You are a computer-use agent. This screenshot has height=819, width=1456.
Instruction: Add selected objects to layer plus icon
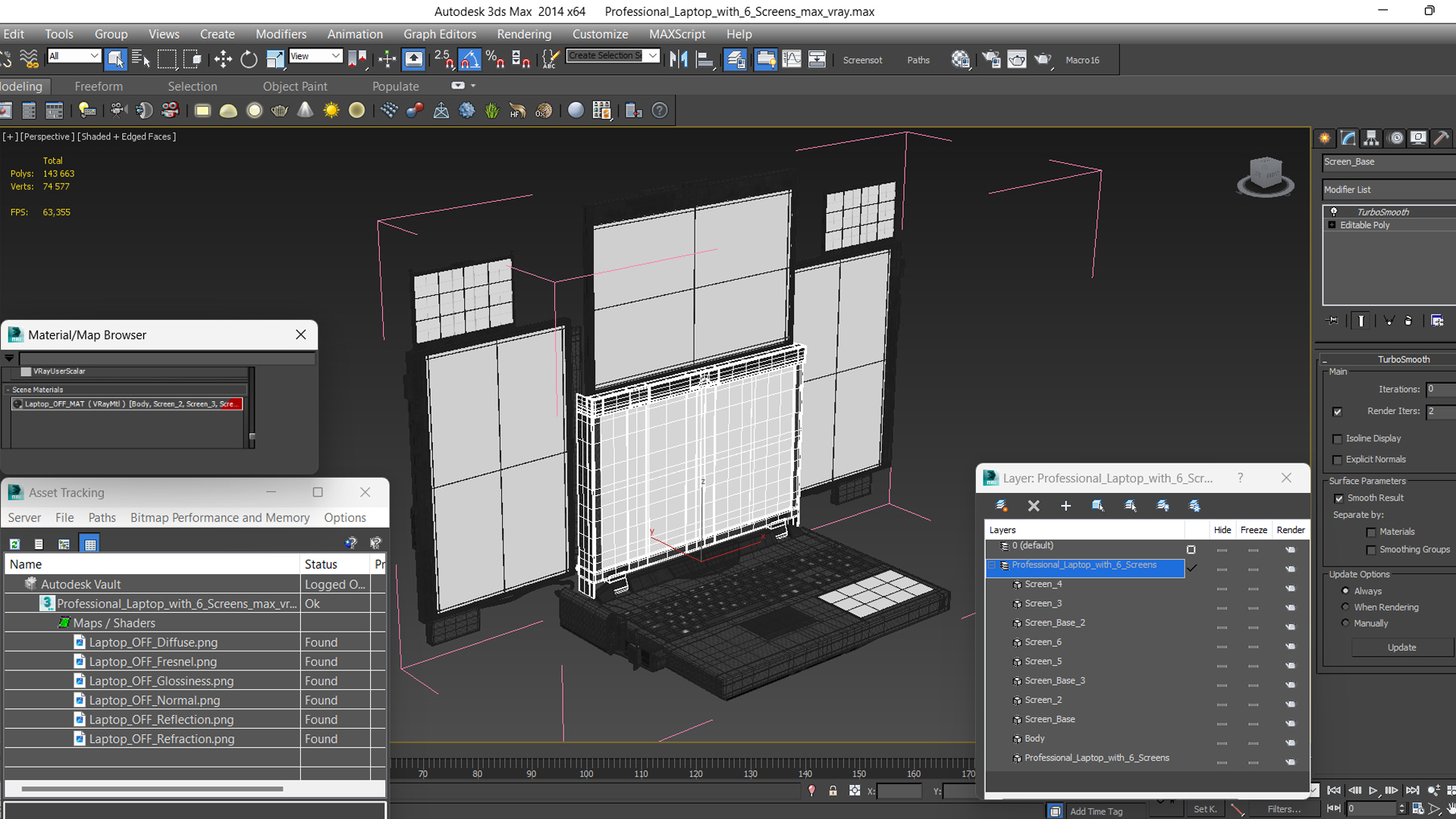1065,506
